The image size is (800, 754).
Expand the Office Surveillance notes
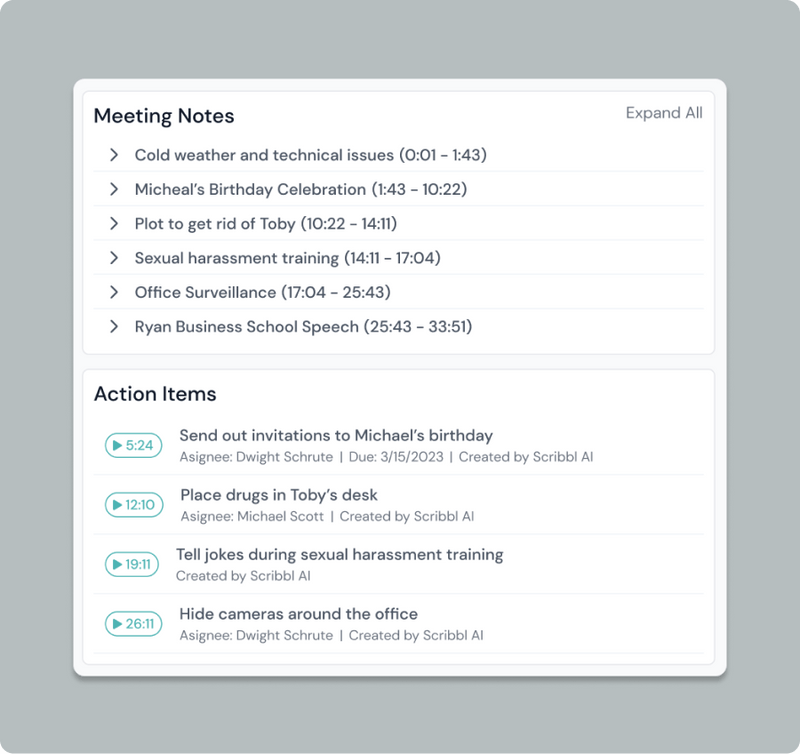pyautogui.click(x=114, y=292)
